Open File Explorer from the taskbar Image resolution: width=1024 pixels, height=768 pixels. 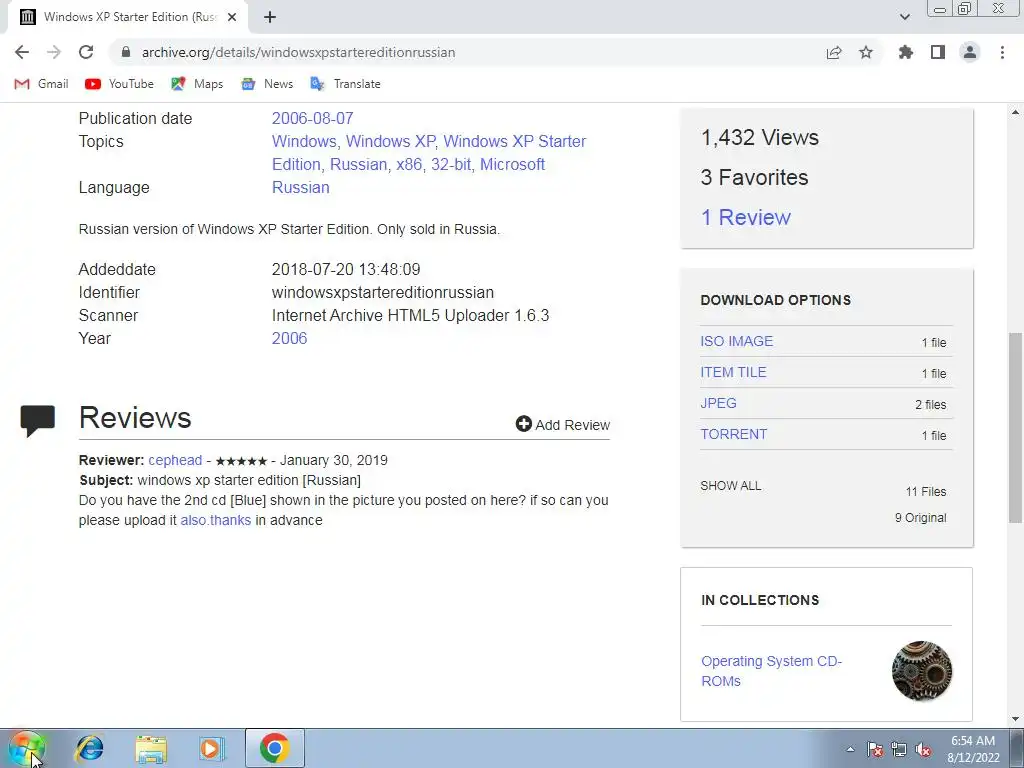151,749
